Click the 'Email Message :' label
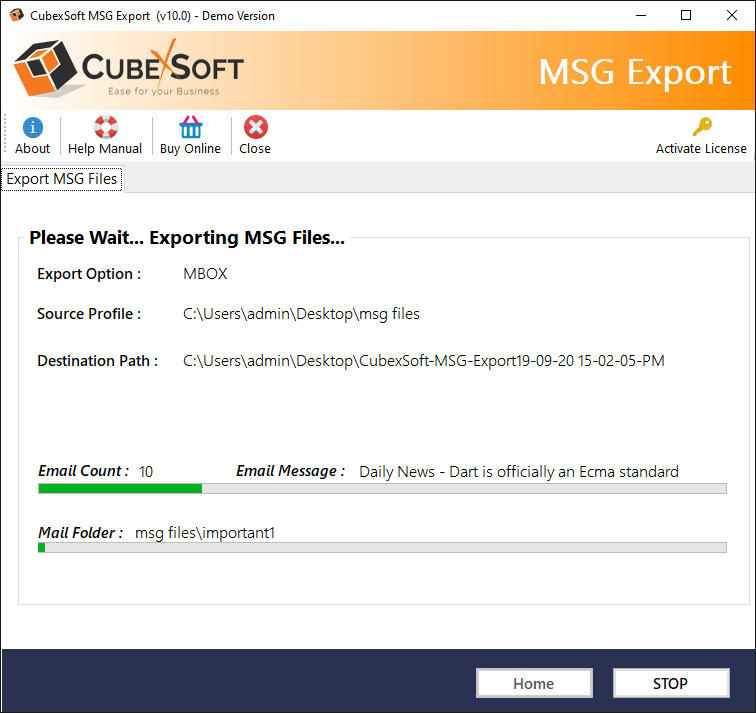Image resolution: width=756 pixels, height=713 pixels. click(x=290, y=471)
